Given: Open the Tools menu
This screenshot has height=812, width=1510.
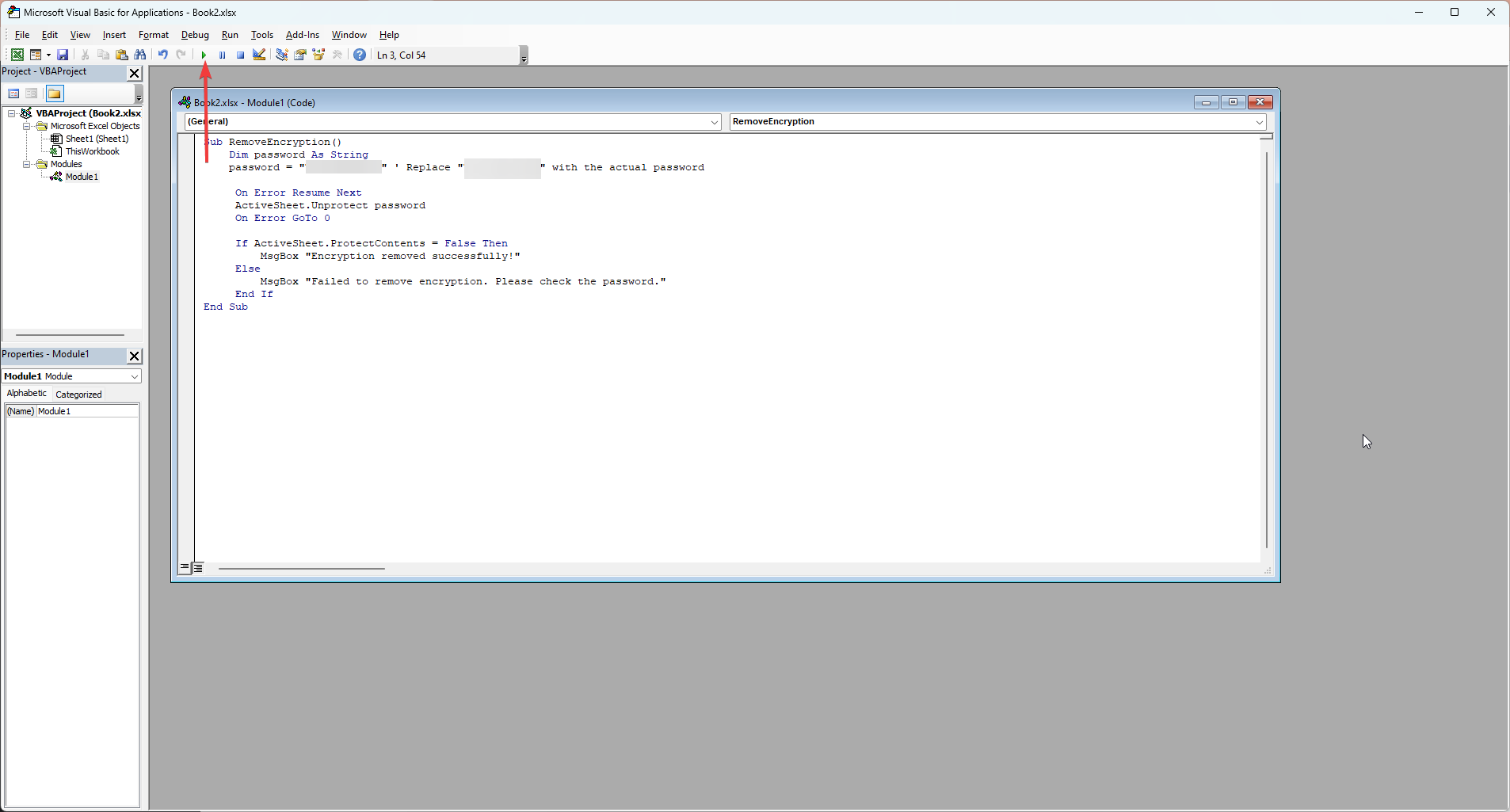Looking at the screenshot, I should pos(262,35).
